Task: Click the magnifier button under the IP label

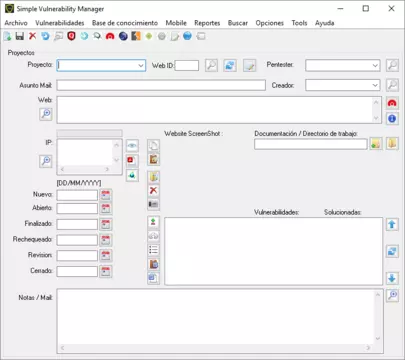Action: coord(46,161)
